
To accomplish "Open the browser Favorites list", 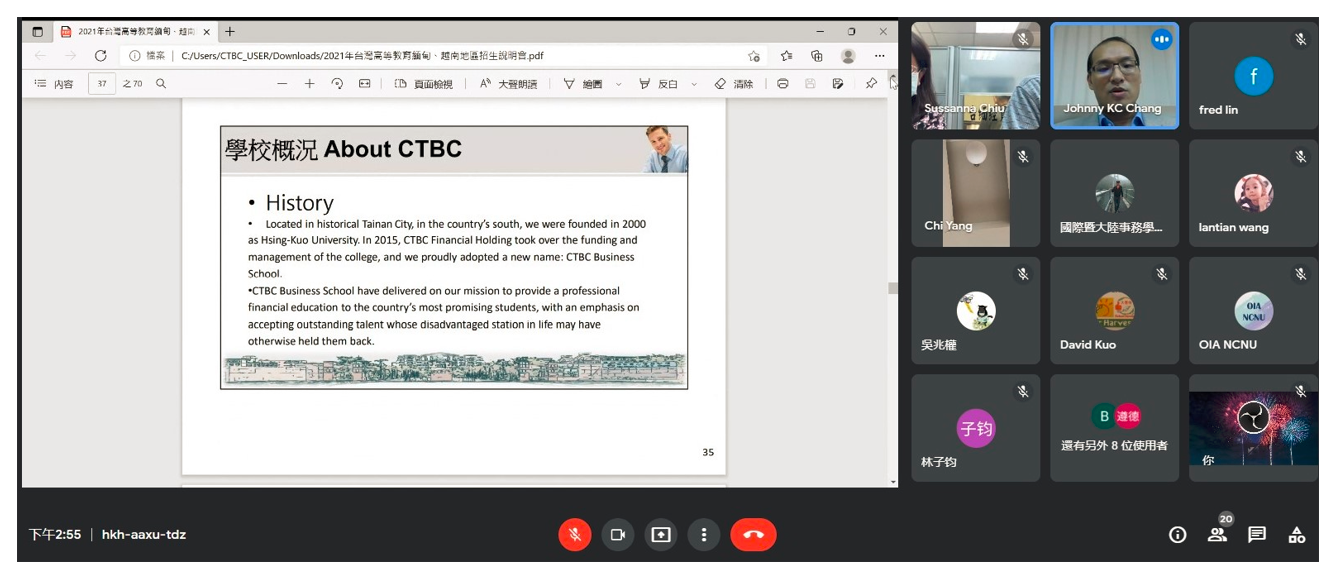I will coord(787,56).
